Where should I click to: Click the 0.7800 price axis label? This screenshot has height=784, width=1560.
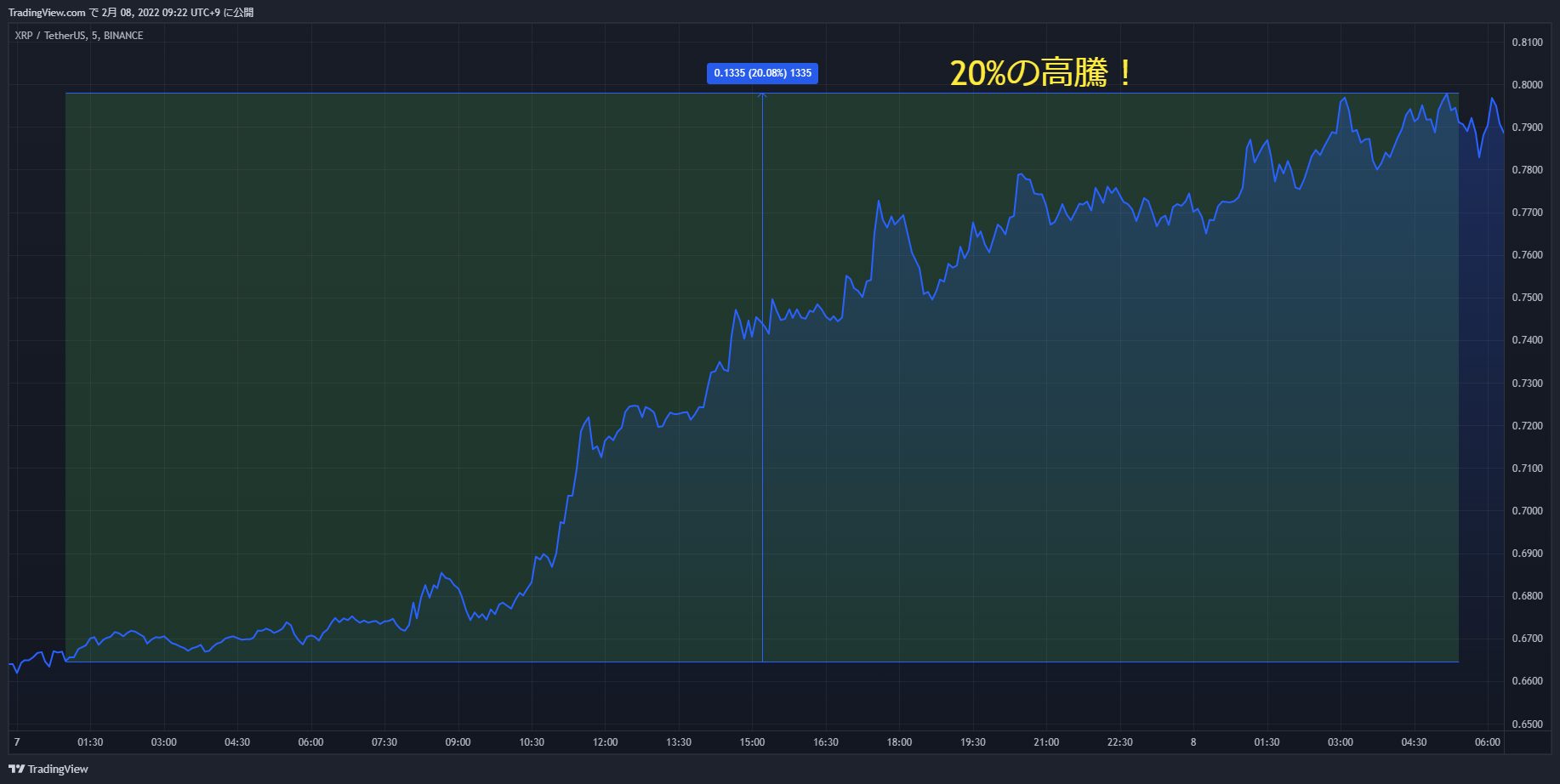(1527, 170)
